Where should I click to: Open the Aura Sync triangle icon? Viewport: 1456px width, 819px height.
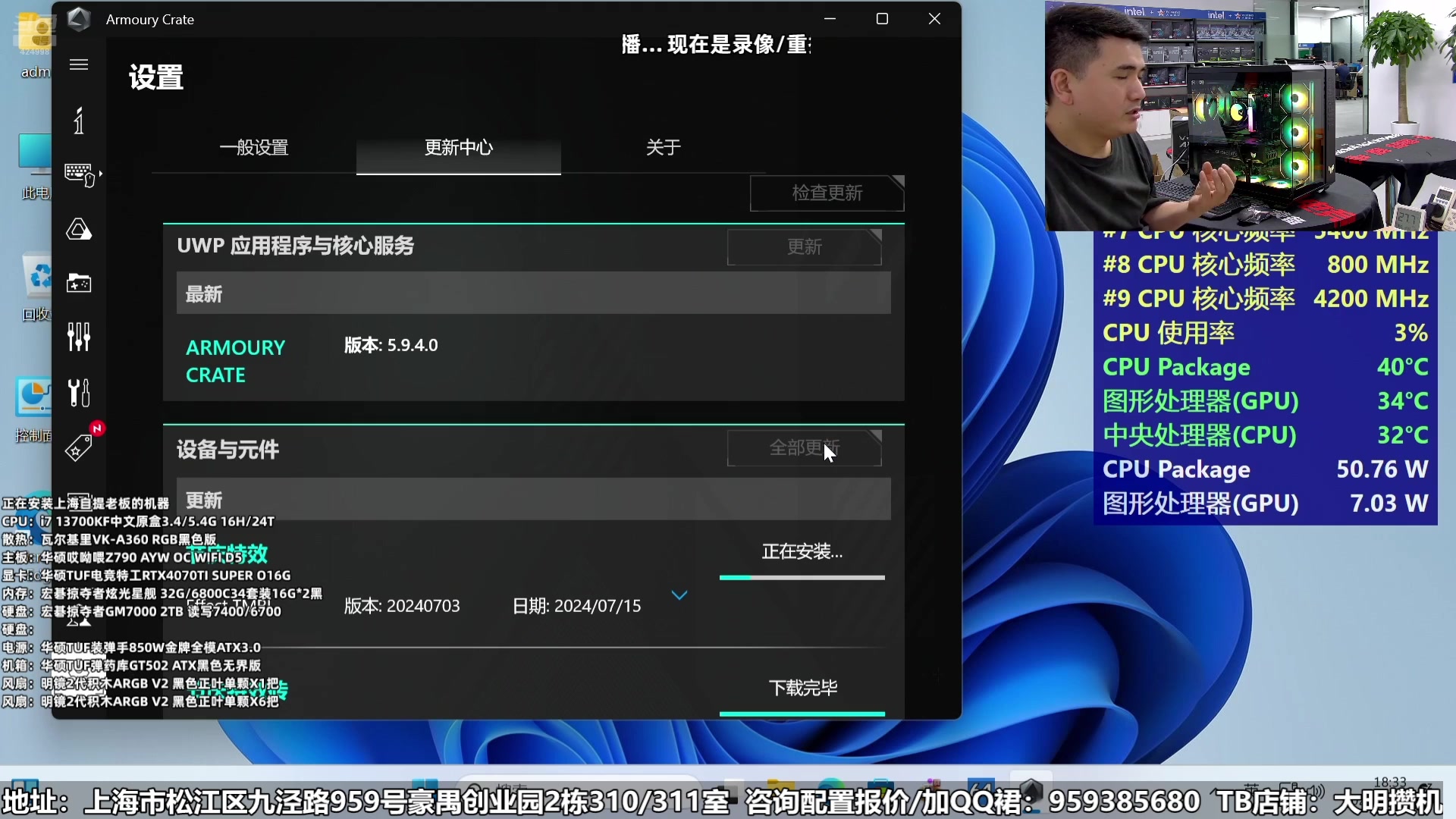coord(79,229)
